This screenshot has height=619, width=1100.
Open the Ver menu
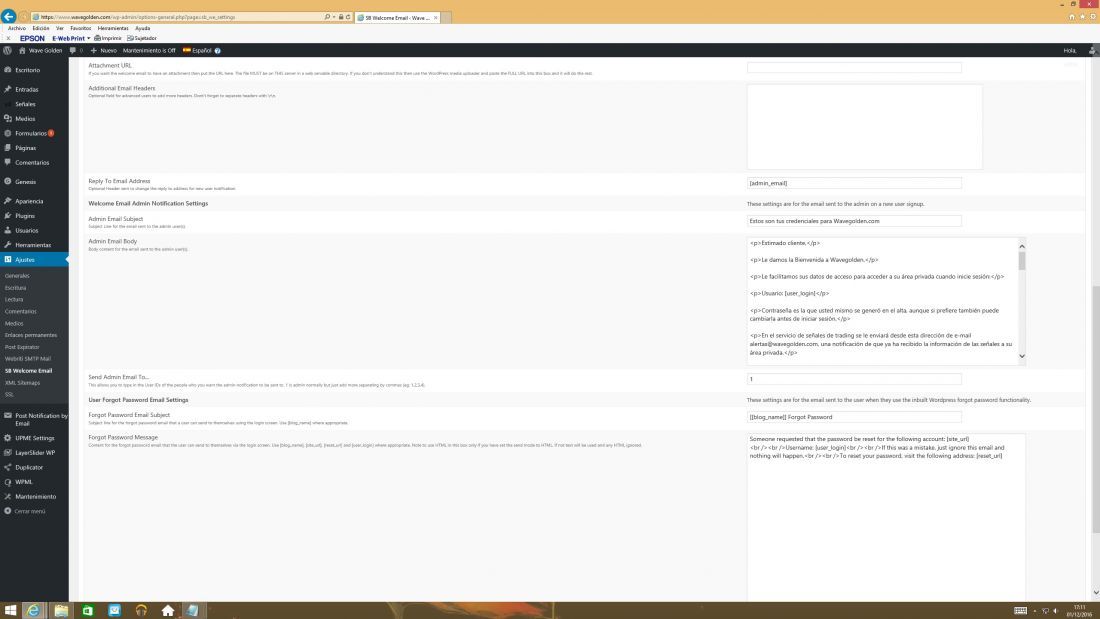pos(60,29)
